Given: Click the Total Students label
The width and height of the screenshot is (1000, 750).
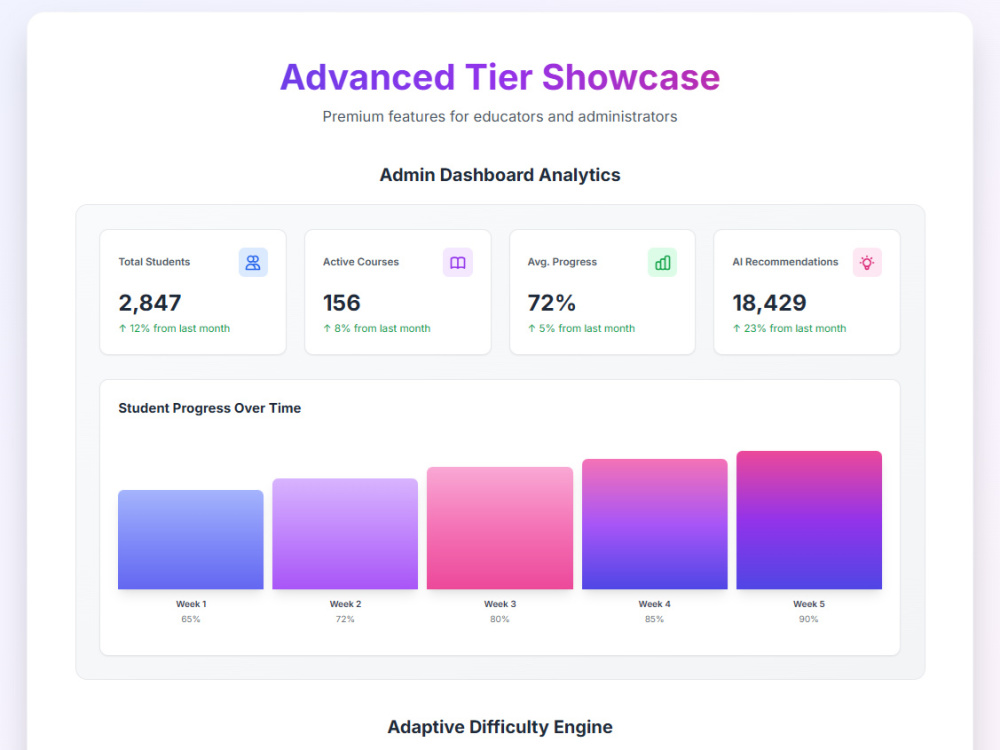Looking at the screenshot, I should click(154, 262).
